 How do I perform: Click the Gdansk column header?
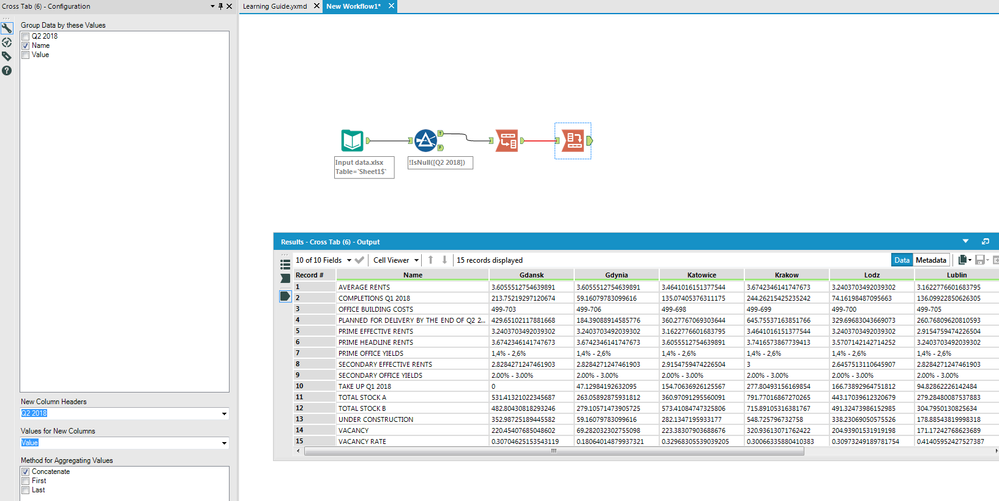point(531,275)
